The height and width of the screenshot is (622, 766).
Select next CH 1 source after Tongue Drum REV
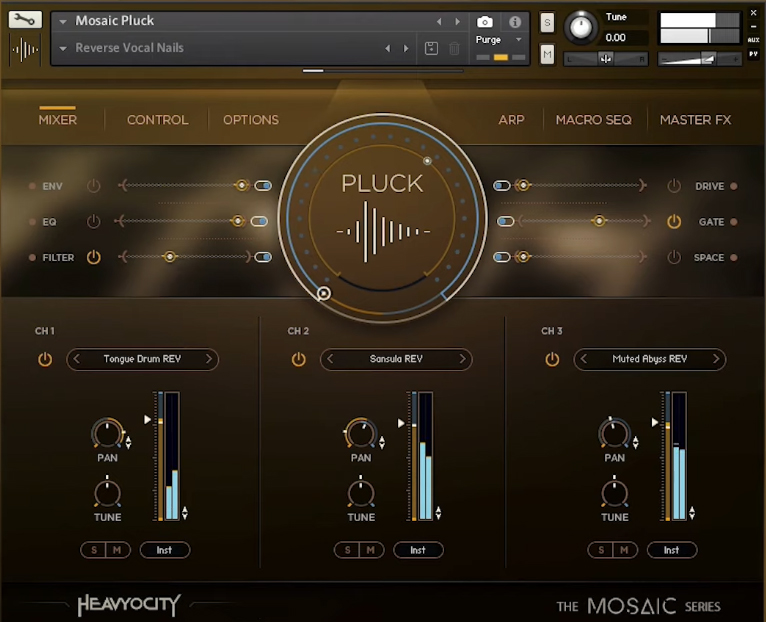[x=209, y=359]
